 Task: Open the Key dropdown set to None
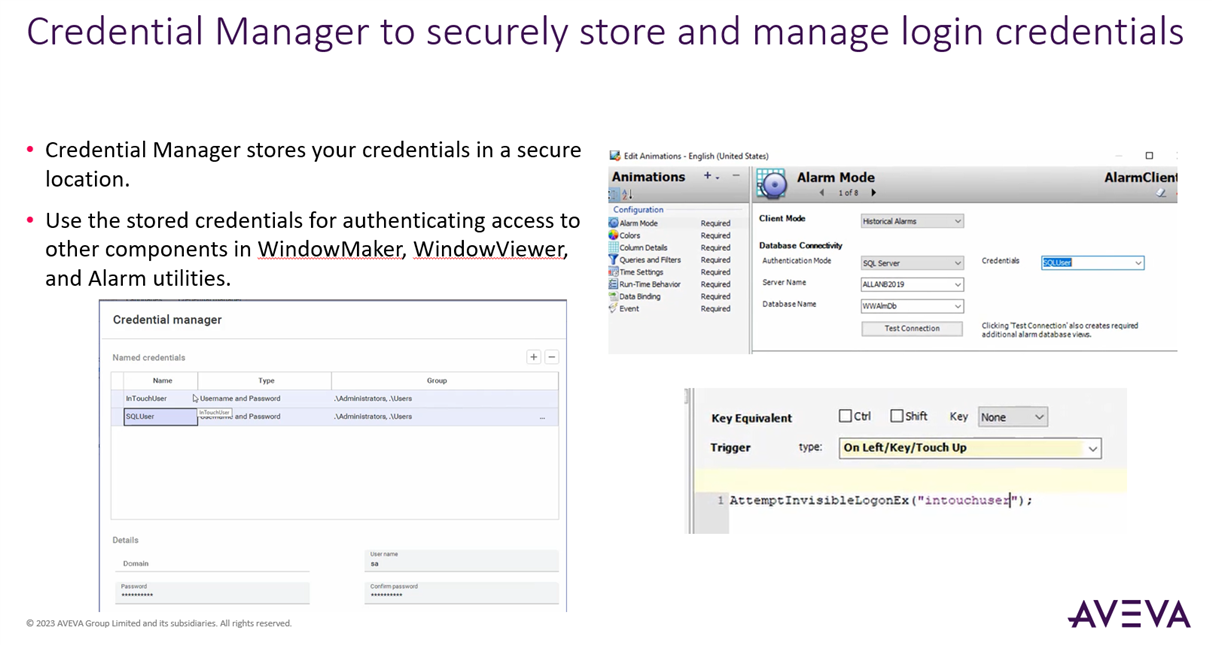1012,417
